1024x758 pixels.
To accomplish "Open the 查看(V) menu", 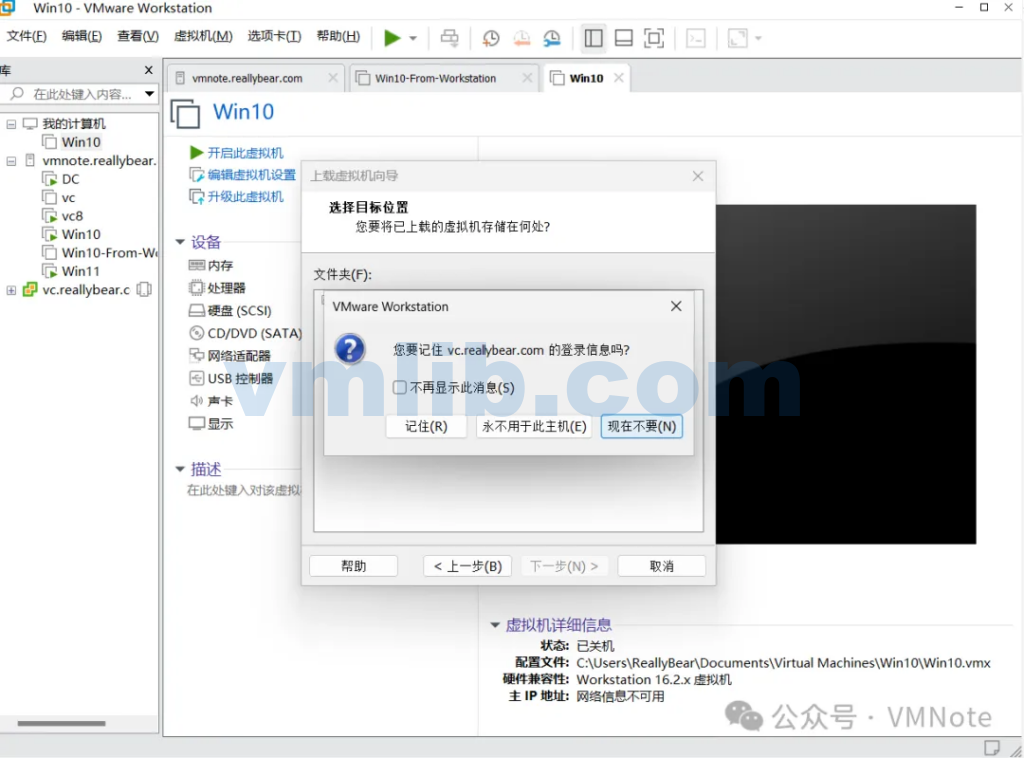I will point(138,36).
